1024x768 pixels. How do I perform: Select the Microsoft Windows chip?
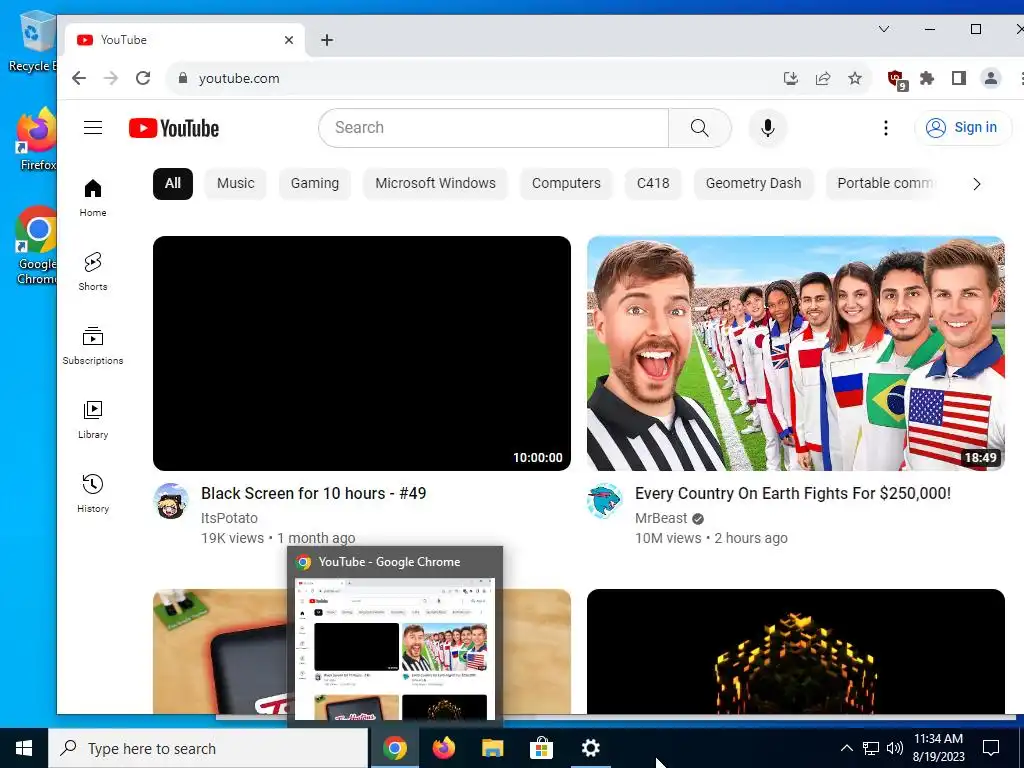[436, 184]
